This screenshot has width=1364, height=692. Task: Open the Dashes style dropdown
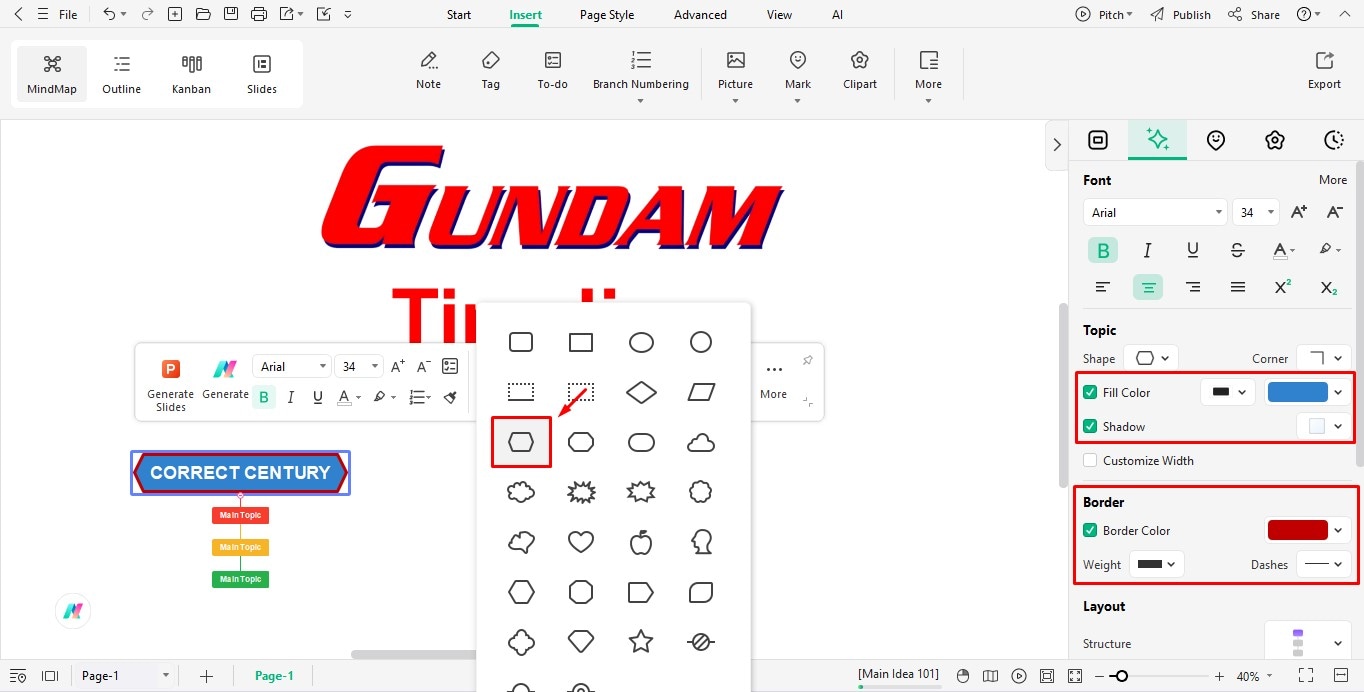pyautogui.click(x=1324, y=564)
